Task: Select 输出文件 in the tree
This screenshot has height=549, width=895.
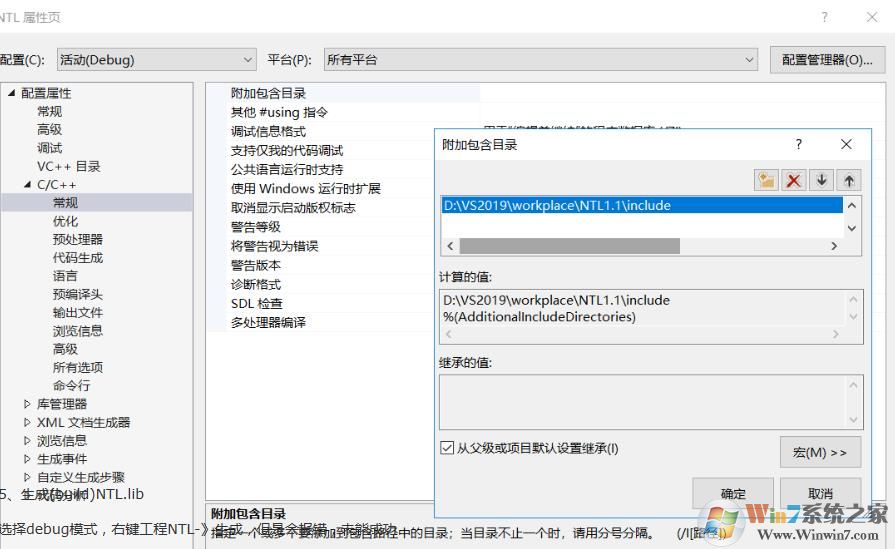Action: (78, 312)
